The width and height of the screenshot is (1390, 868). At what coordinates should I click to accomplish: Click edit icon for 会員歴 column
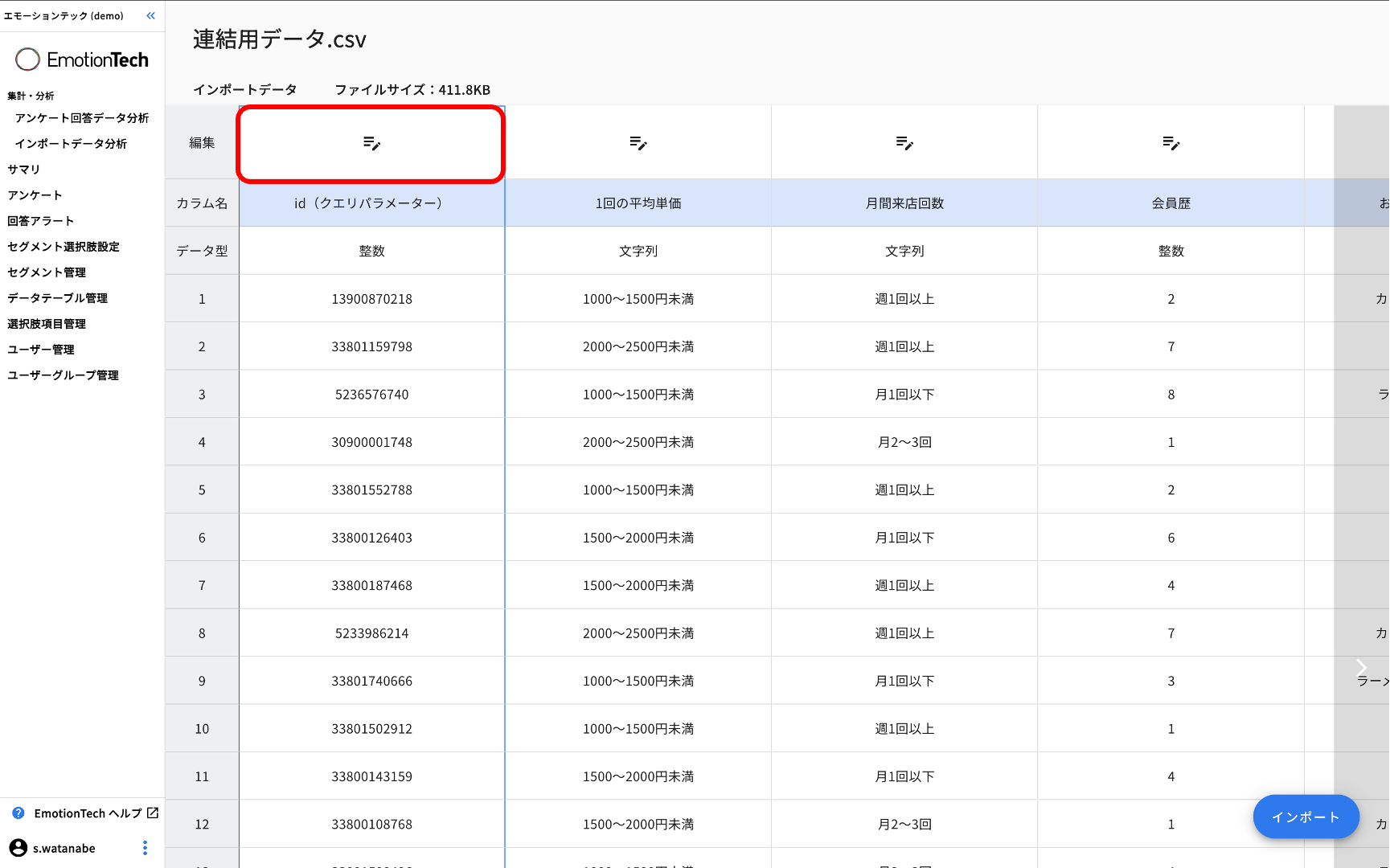1171,143
